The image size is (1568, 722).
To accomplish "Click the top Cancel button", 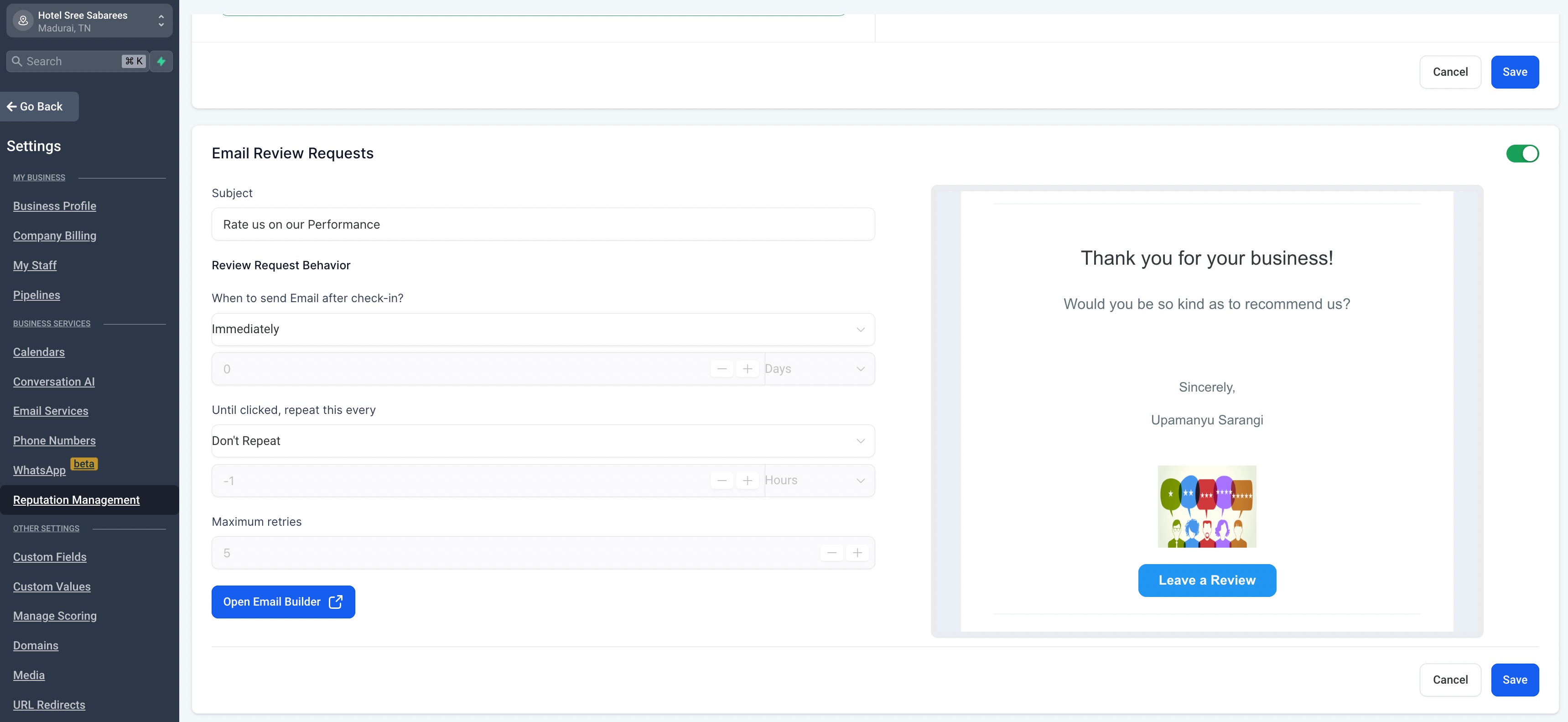I will 1449,72.
